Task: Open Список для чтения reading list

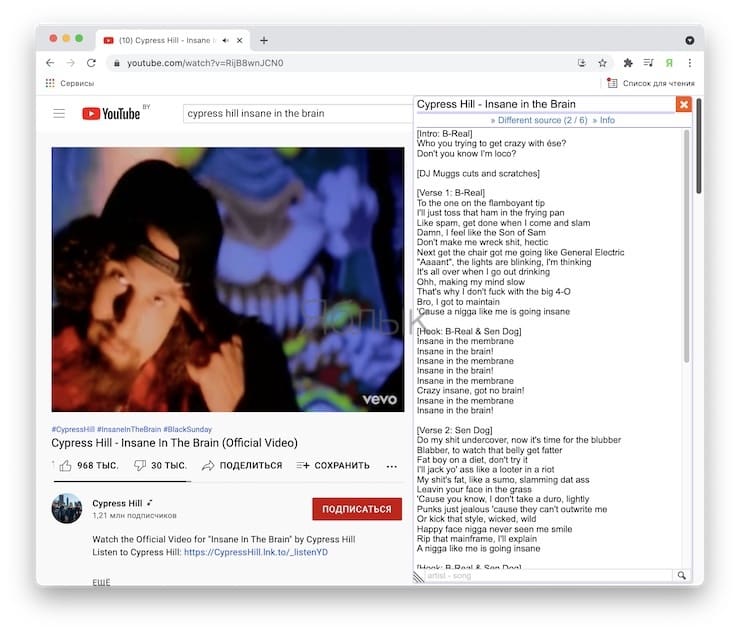Action: click(651, 84)
